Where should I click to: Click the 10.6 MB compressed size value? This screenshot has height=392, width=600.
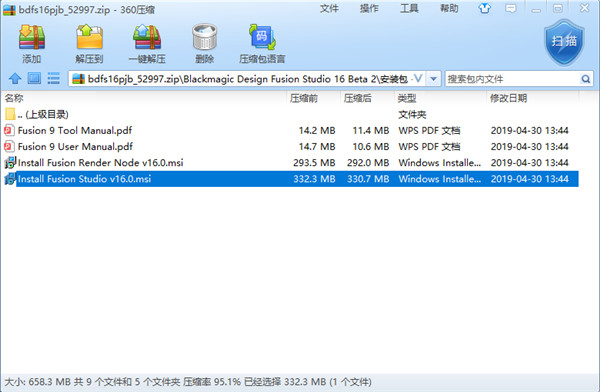click(x=370, y=146)
